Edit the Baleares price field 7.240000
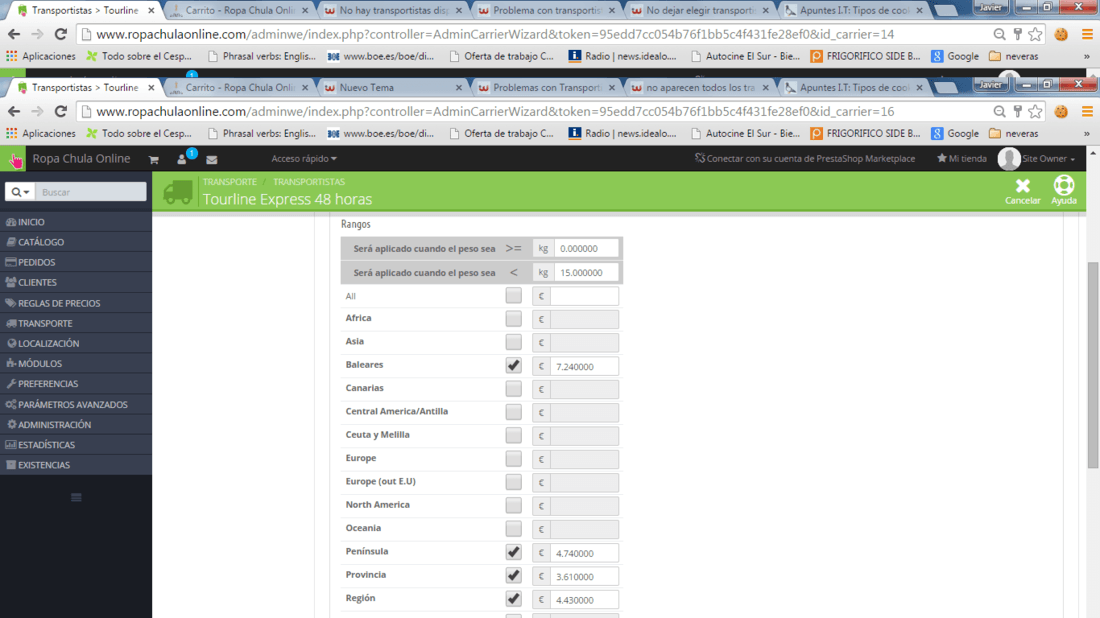 point(584,366)
